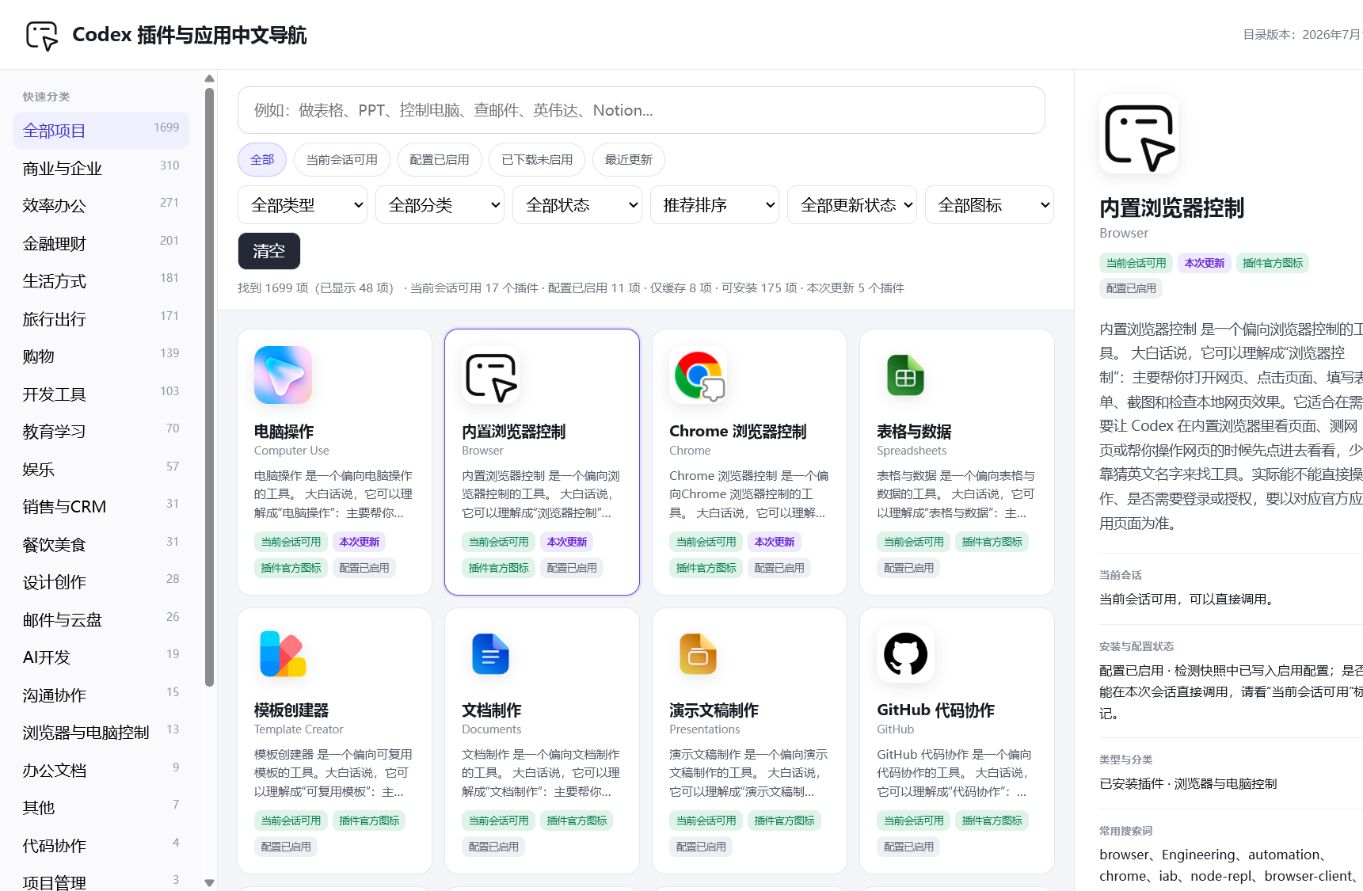Select the 演示文稿制作 Presentations icon
Image resolution: width=1363 pixels, height=891 pixels.
point(698,654)
